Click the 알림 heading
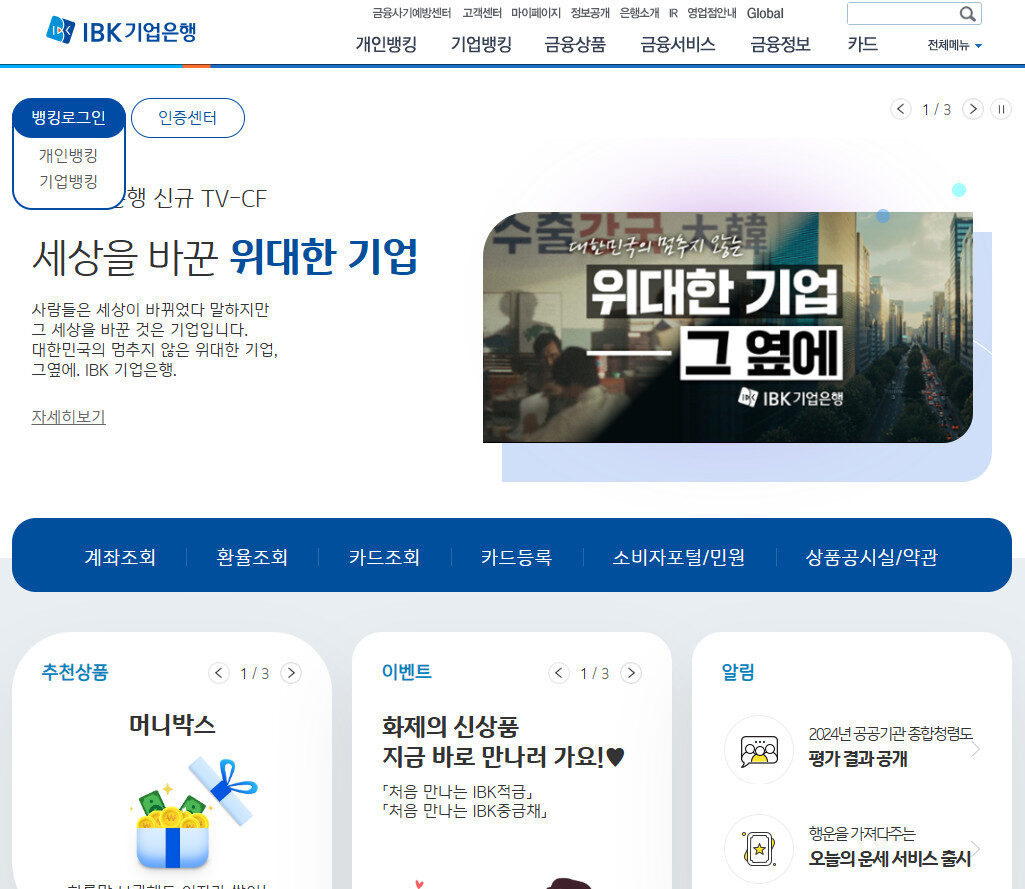The image size is (1025, 889). click(738, 672)
